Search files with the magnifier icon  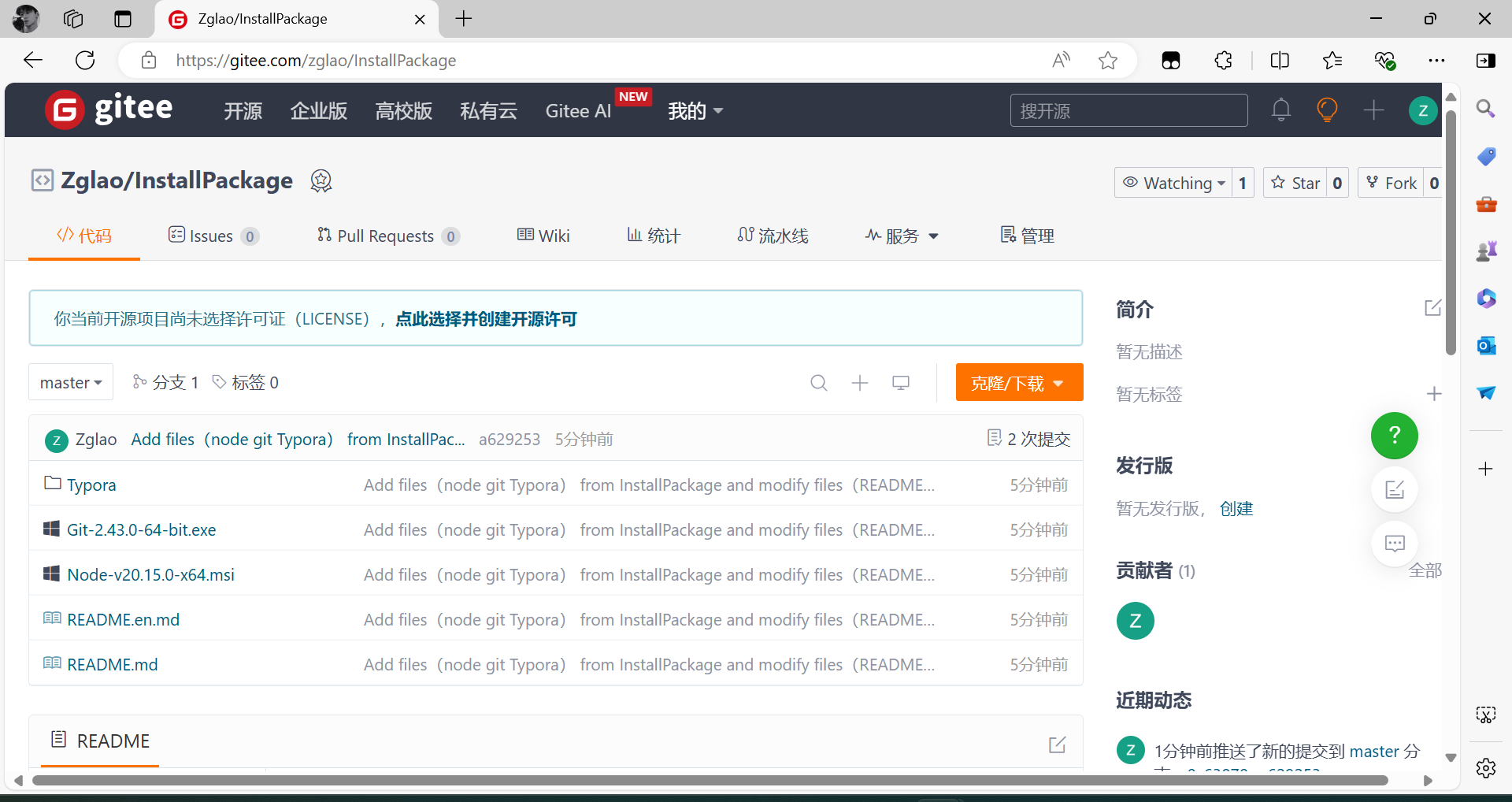pos(819,383)
